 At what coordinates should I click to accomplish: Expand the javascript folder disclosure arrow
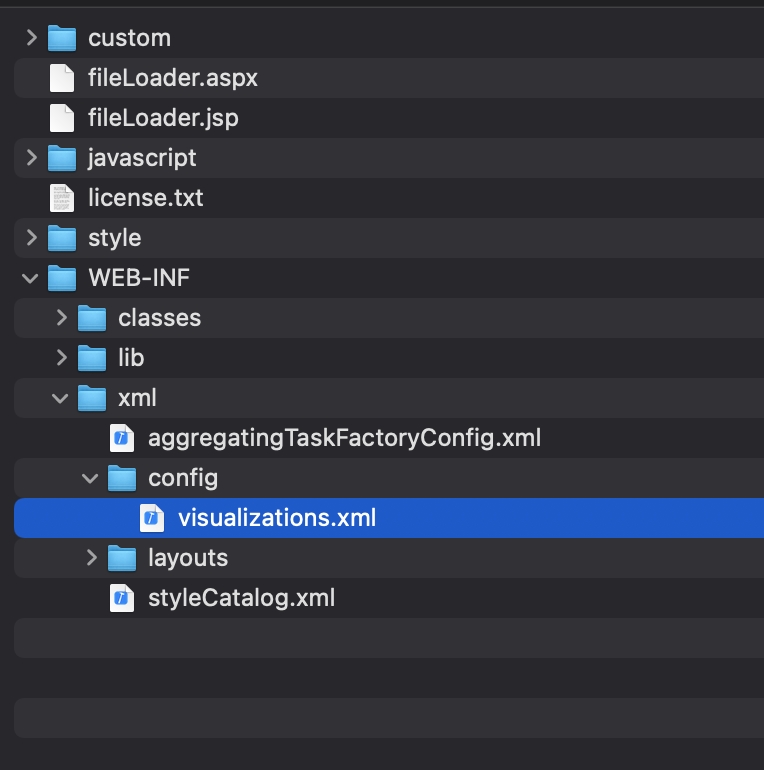coord(31,158)
